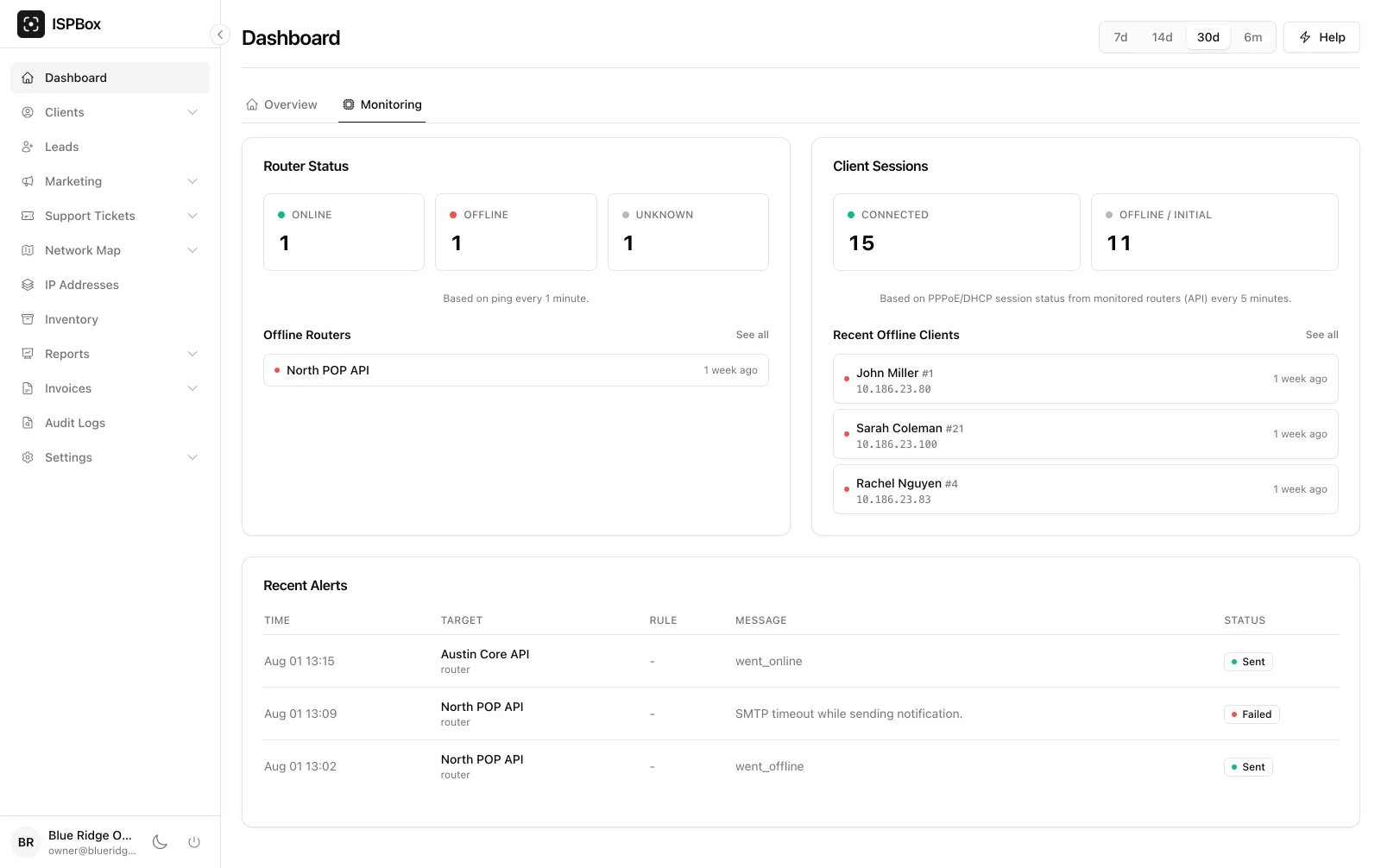
Task: Click the went_offline alert message
Action: click(x=769, y=766)
